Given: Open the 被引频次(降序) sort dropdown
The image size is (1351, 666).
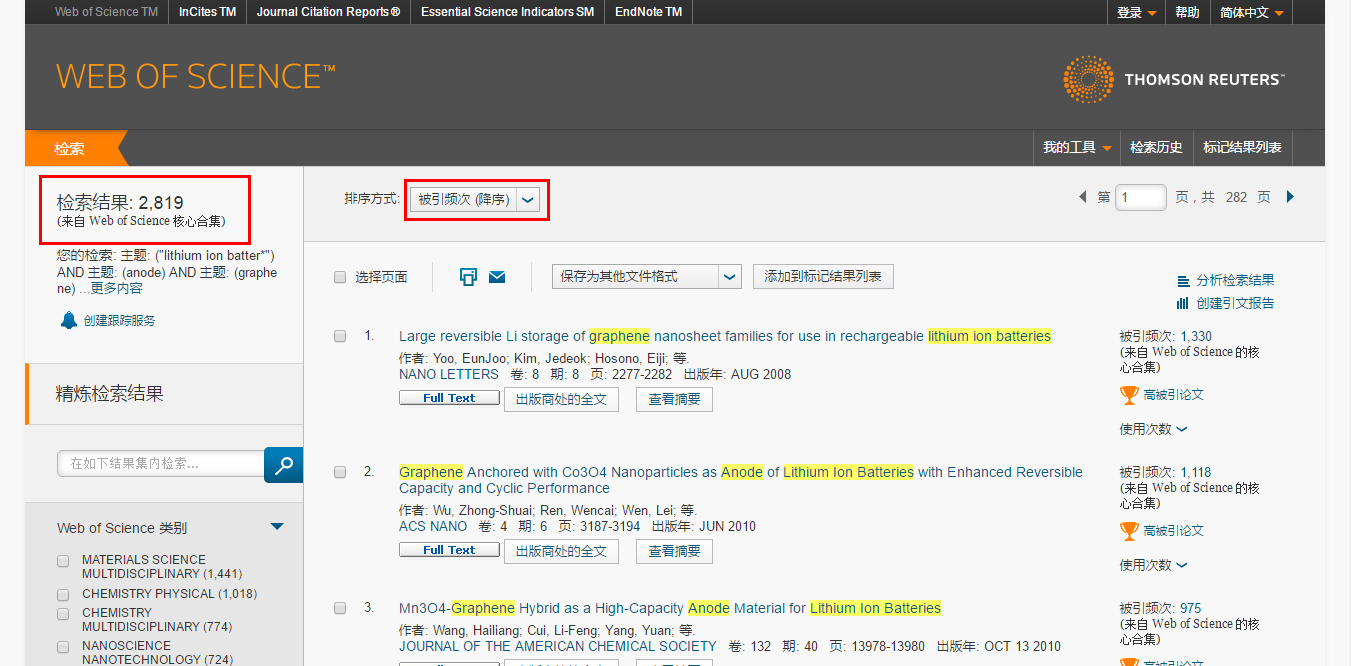Looking at the screenshot, I should point(527,199).
